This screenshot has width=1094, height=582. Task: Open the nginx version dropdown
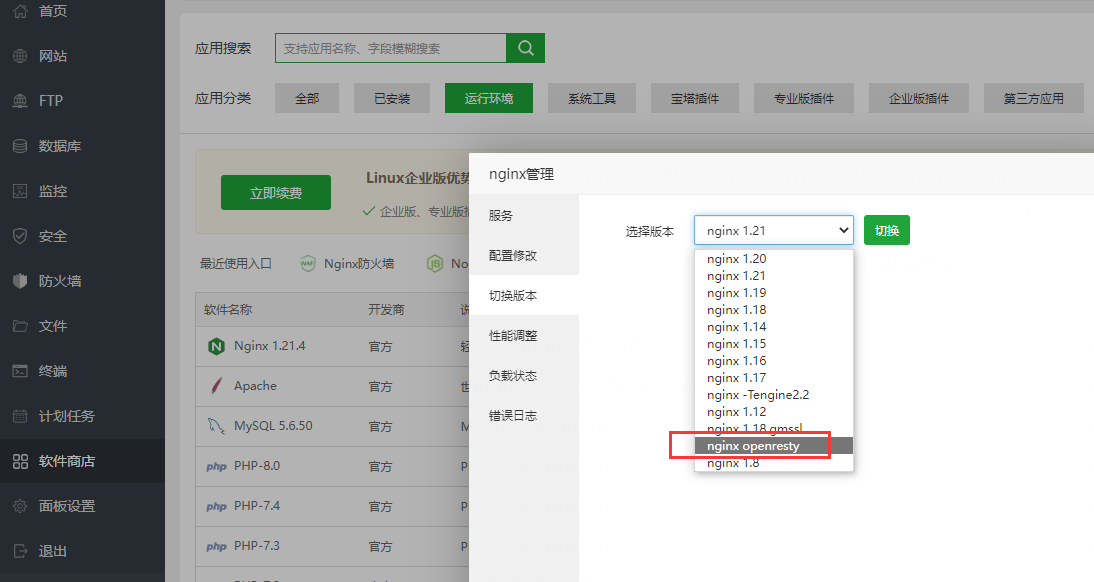coord(774,230)
